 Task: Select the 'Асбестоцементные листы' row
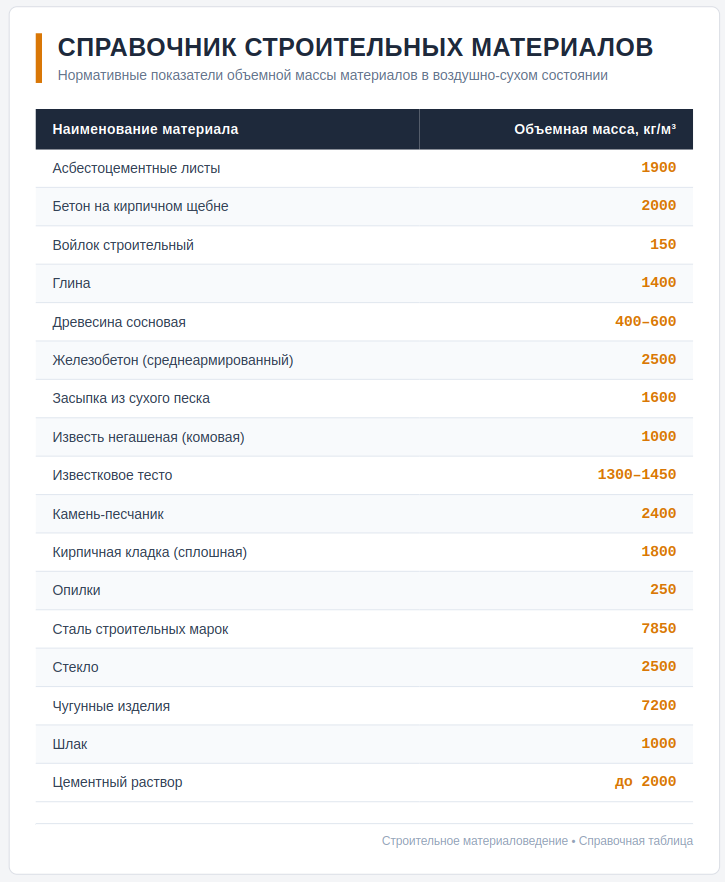[364, 168]
